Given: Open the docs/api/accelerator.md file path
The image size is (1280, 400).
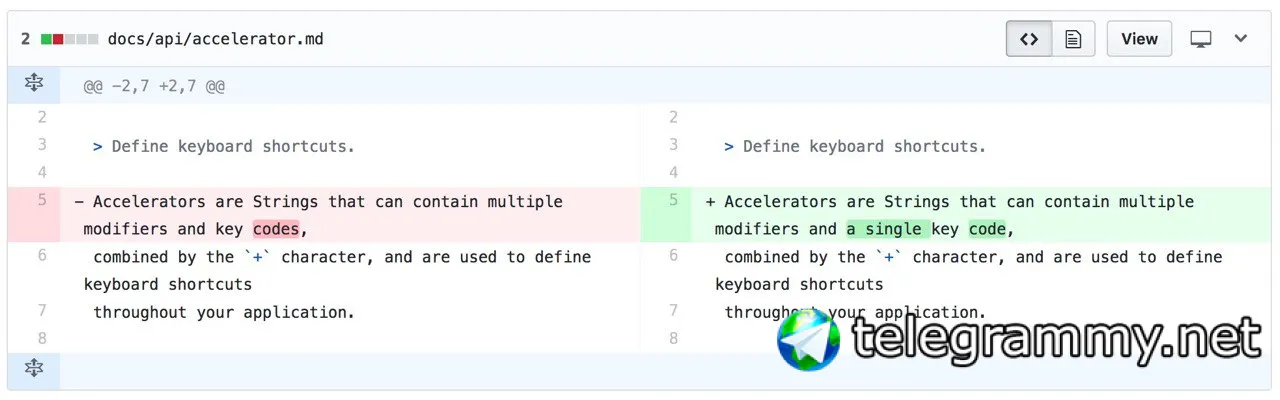Looking at the screenshot, I should click(215, 39).
